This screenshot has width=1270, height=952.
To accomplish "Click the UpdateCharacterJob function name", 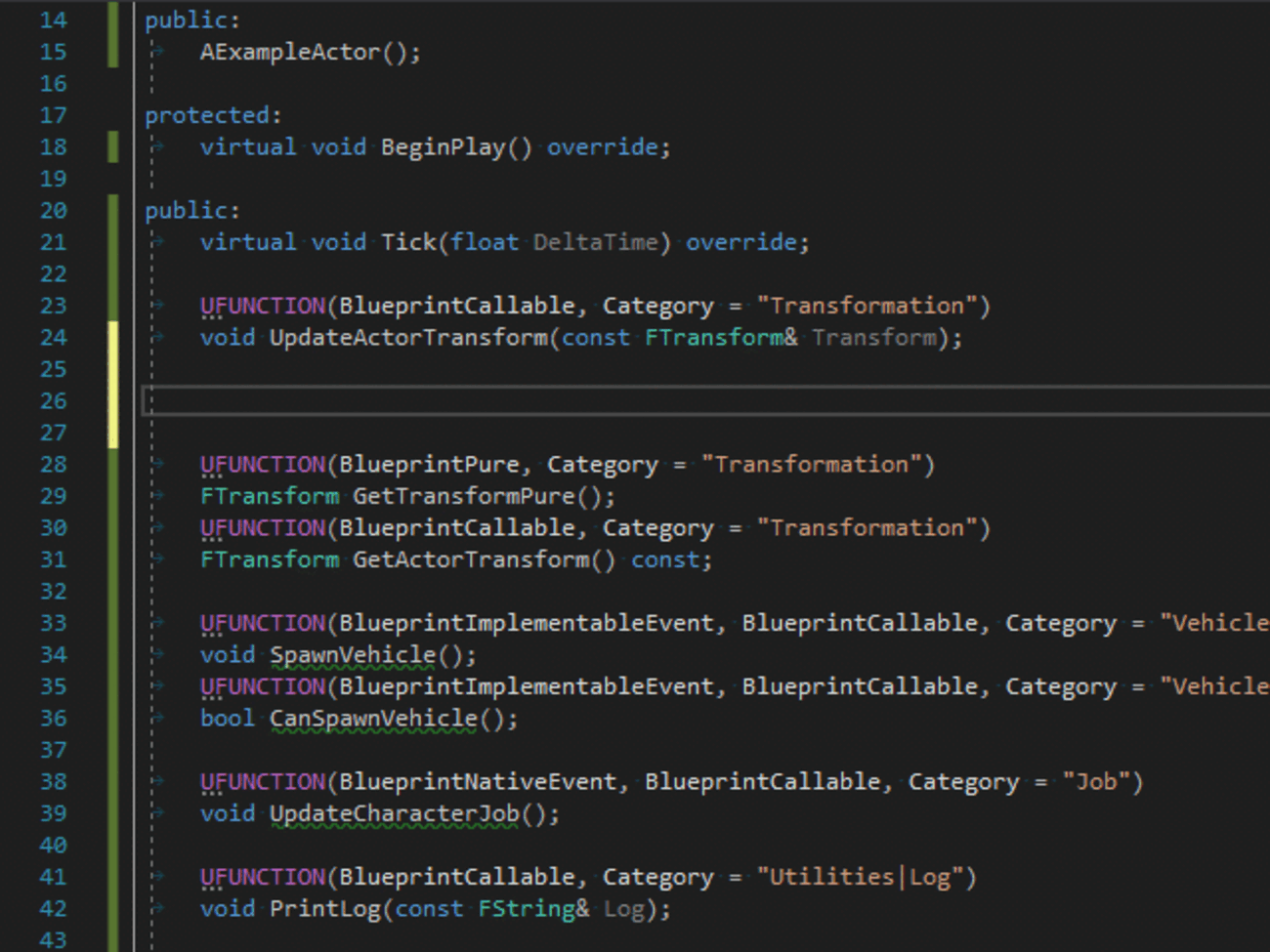I will 395,813.
